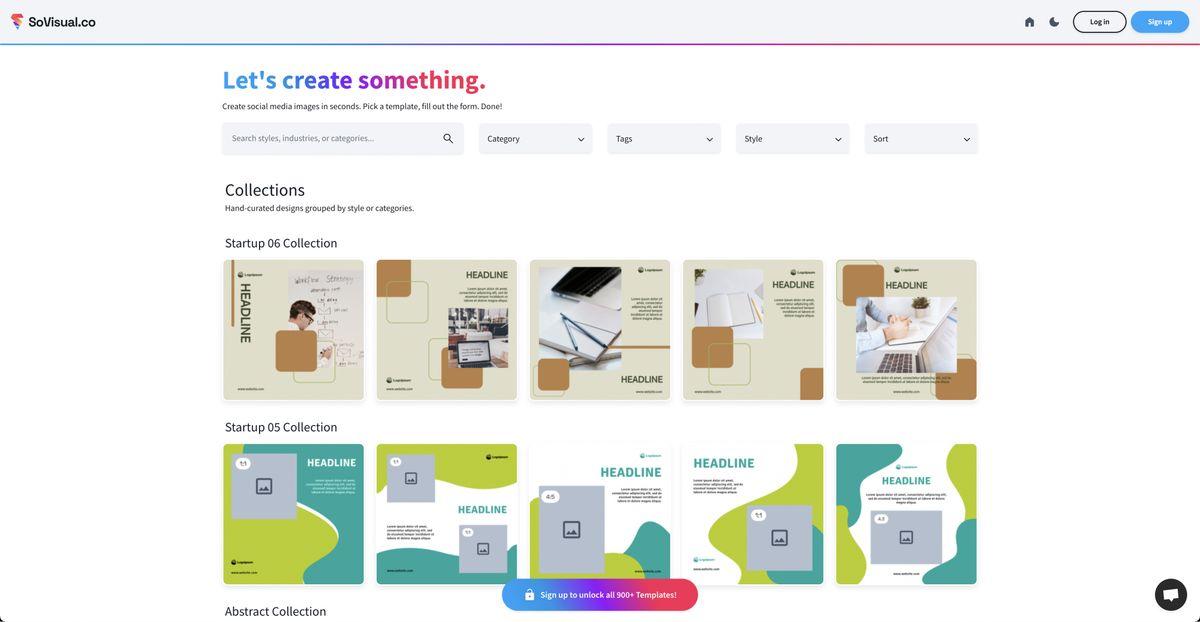Open Startup 05 Collection heading
The image size is (1200, 622).
[x=281, y=427]
